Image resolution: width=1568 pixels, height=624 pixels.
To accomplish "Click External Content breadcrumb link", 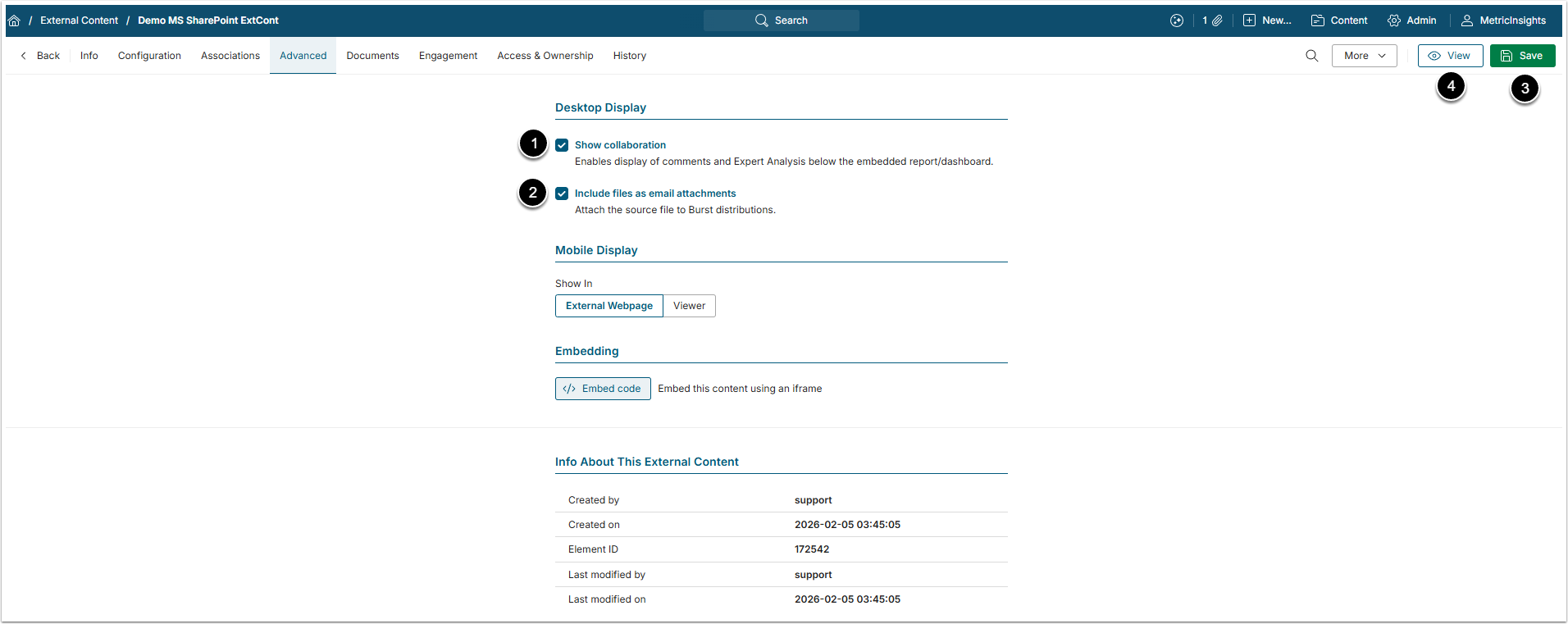I will [79, 20].
